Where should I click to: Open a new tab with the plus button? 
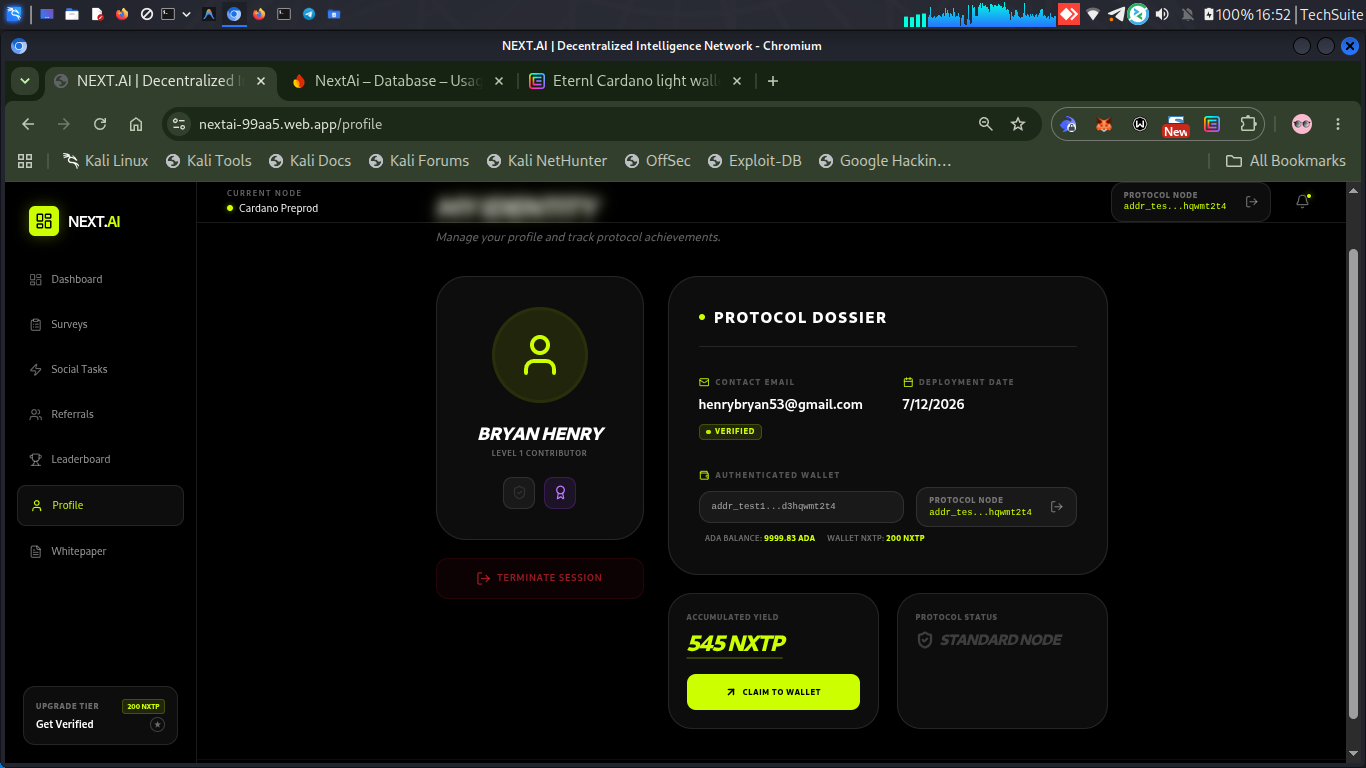(x=773, y=81)
